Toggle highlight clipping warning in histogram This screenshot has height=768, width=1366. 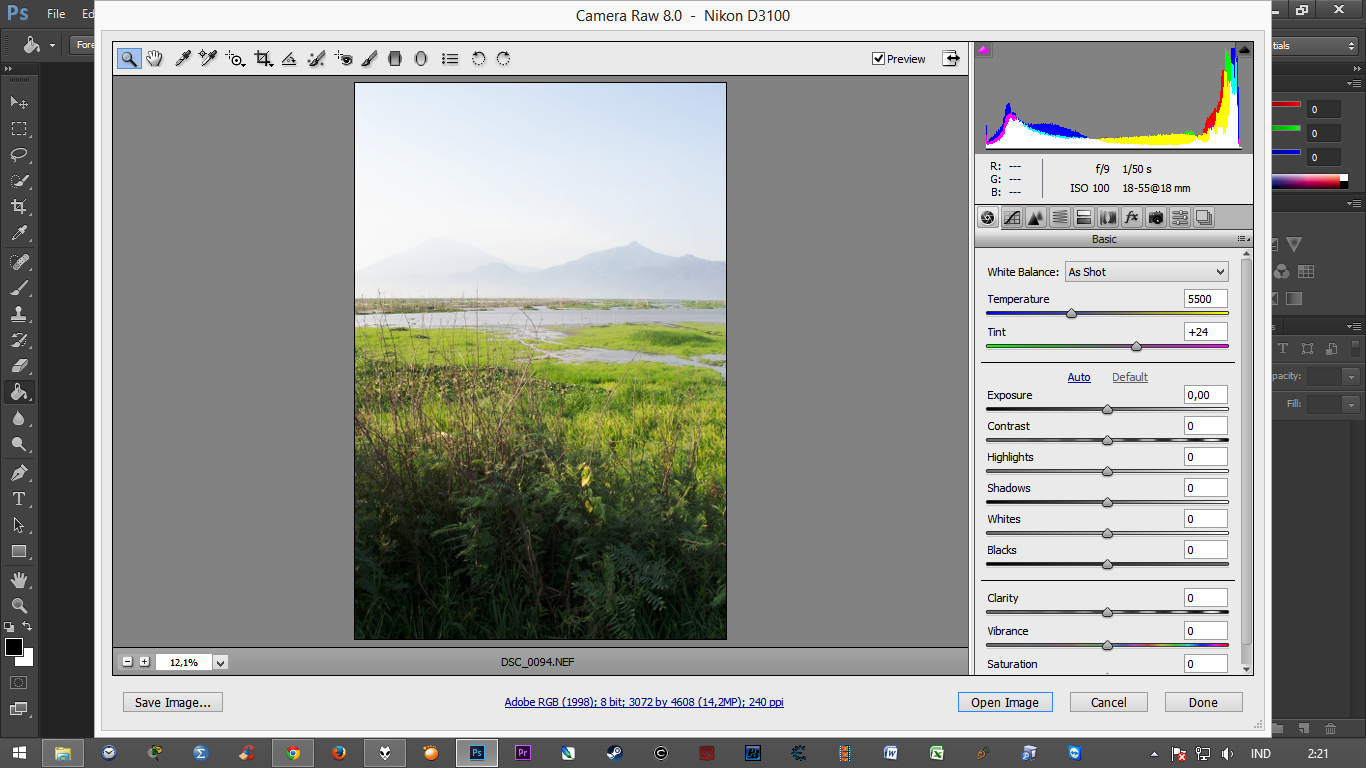[x=1245, y=49]
